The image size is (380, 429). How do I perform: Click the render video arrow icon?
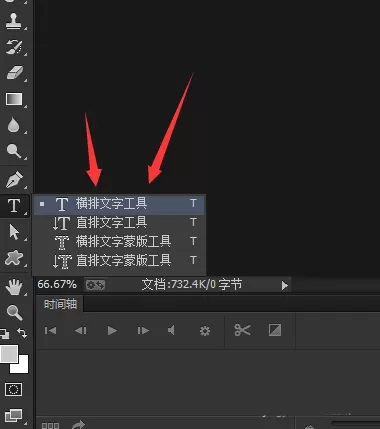78,425
